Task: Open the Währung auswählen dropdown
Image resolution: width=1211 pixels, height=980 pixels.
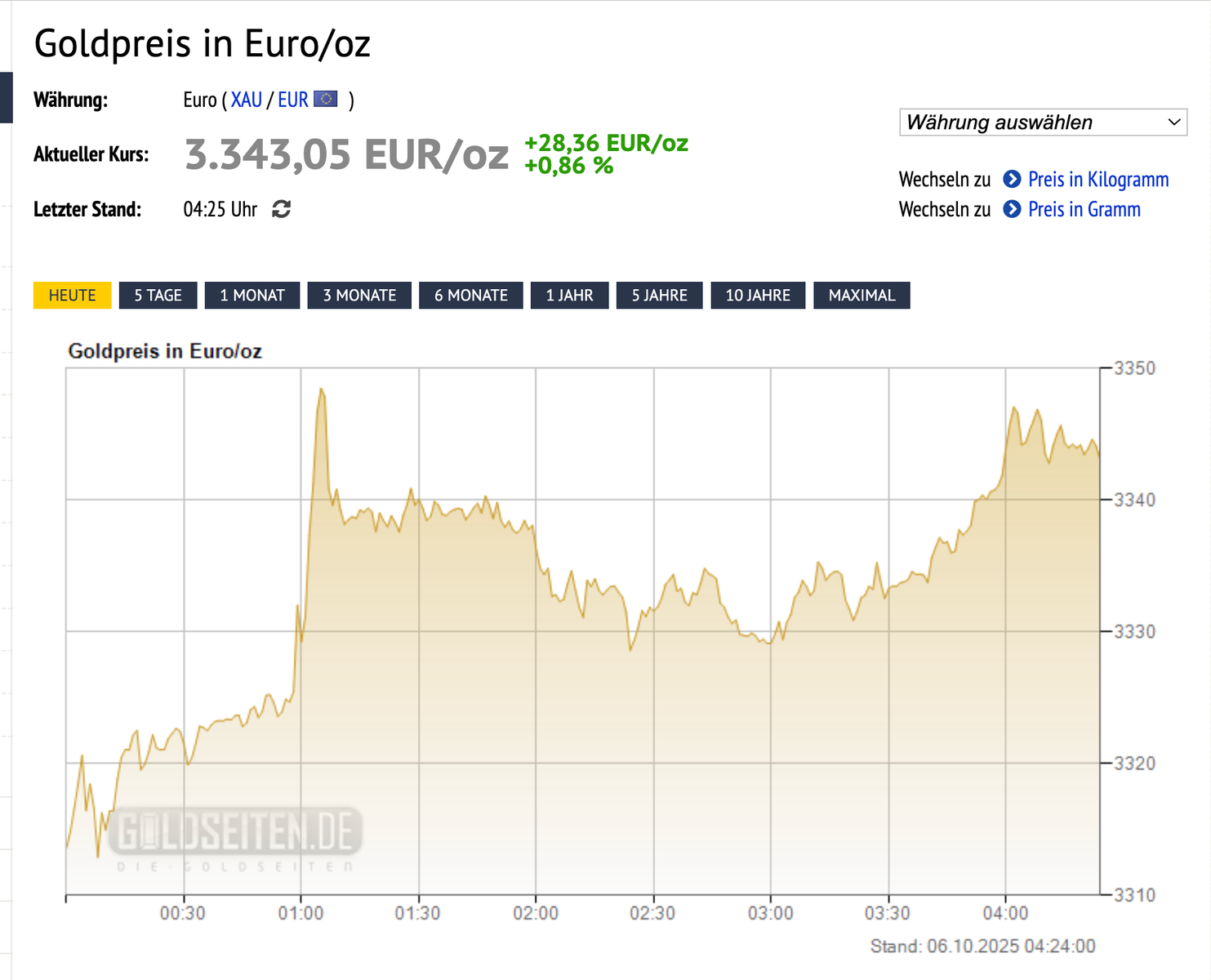Action: 1043,122
